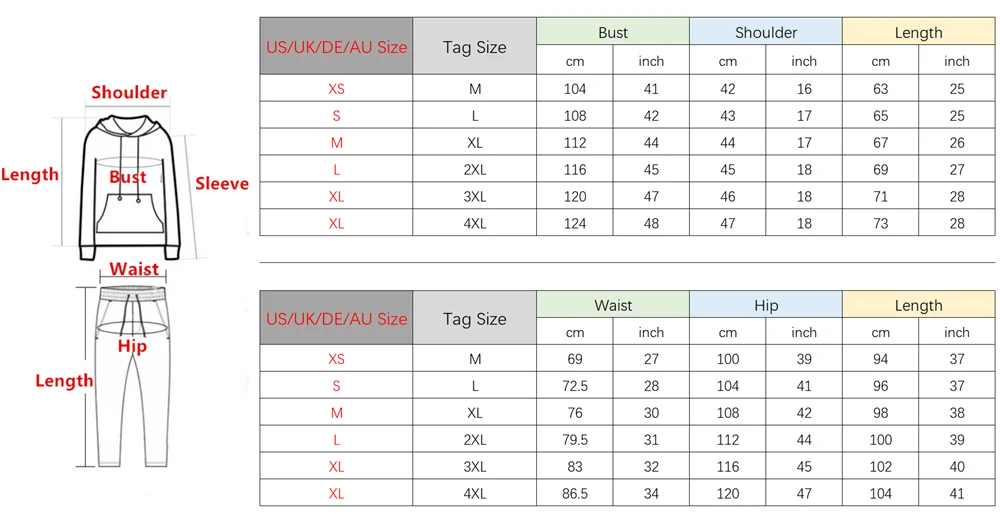1000x515 pixels.
Task: Click the Bust label on the hoodie
Action: (128, 177)
